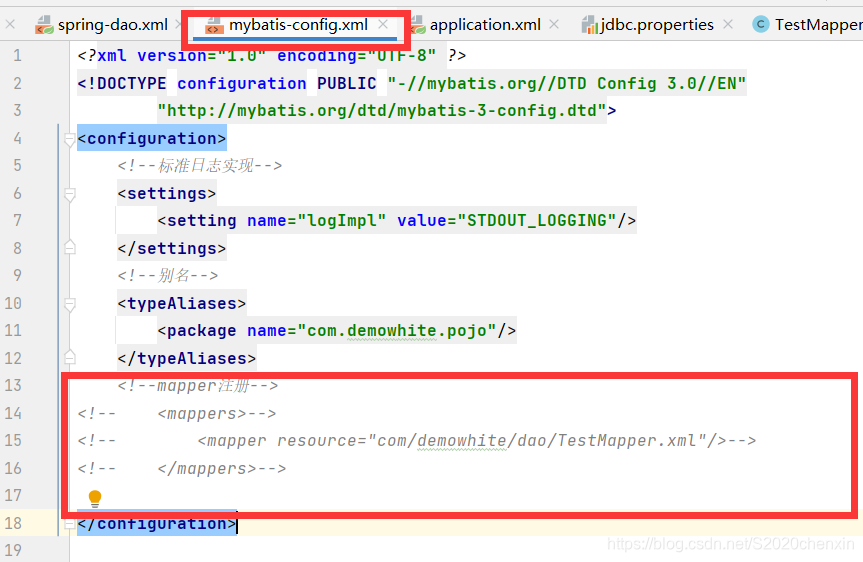Click the logImpl attribute value

pyautogui.click(x=341, y=221)
